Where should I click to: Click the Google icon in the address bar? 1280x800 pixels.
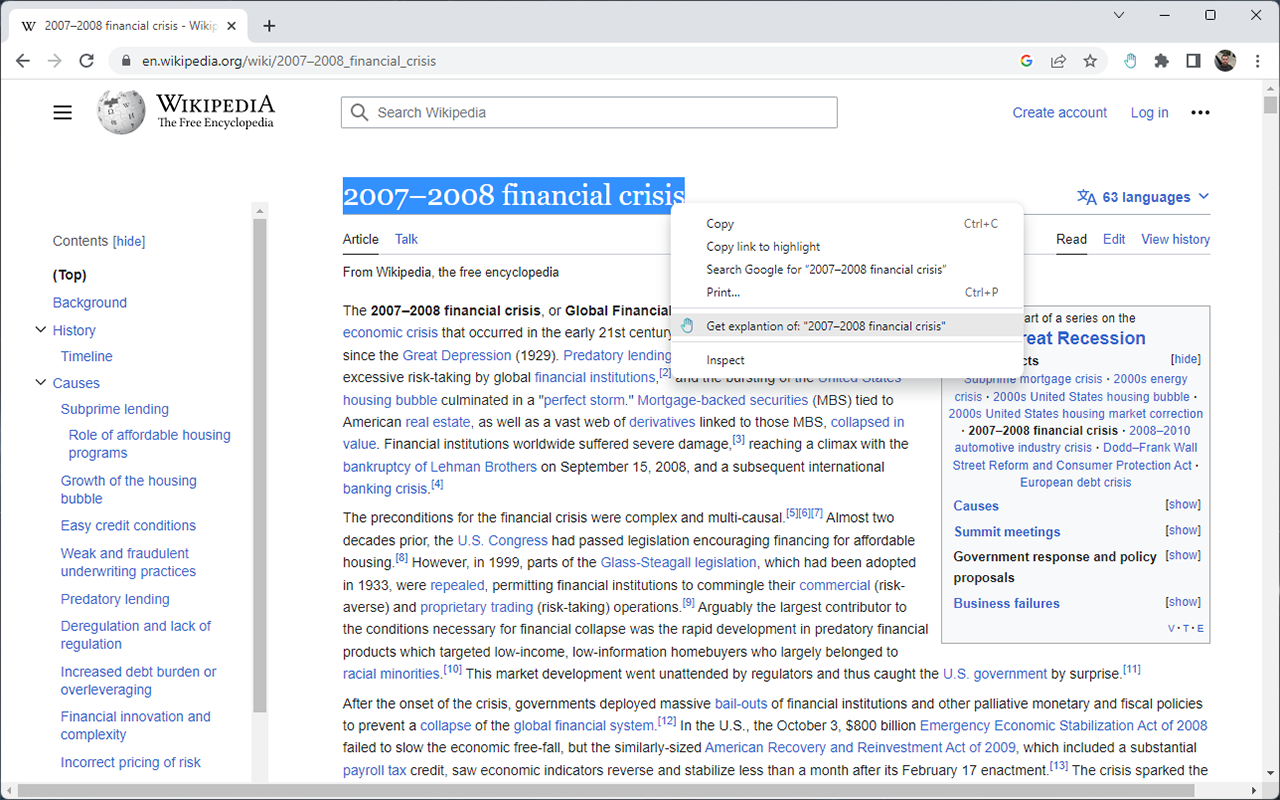coord(1026,60)
